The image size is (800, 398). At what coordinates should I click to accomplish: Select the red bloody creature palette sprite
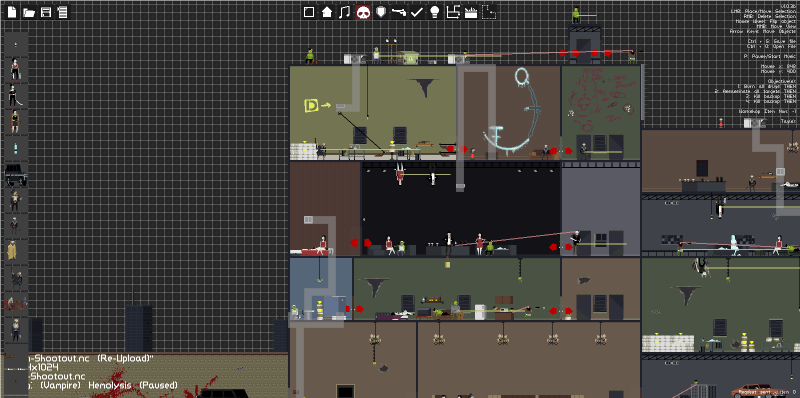[15, 305]
